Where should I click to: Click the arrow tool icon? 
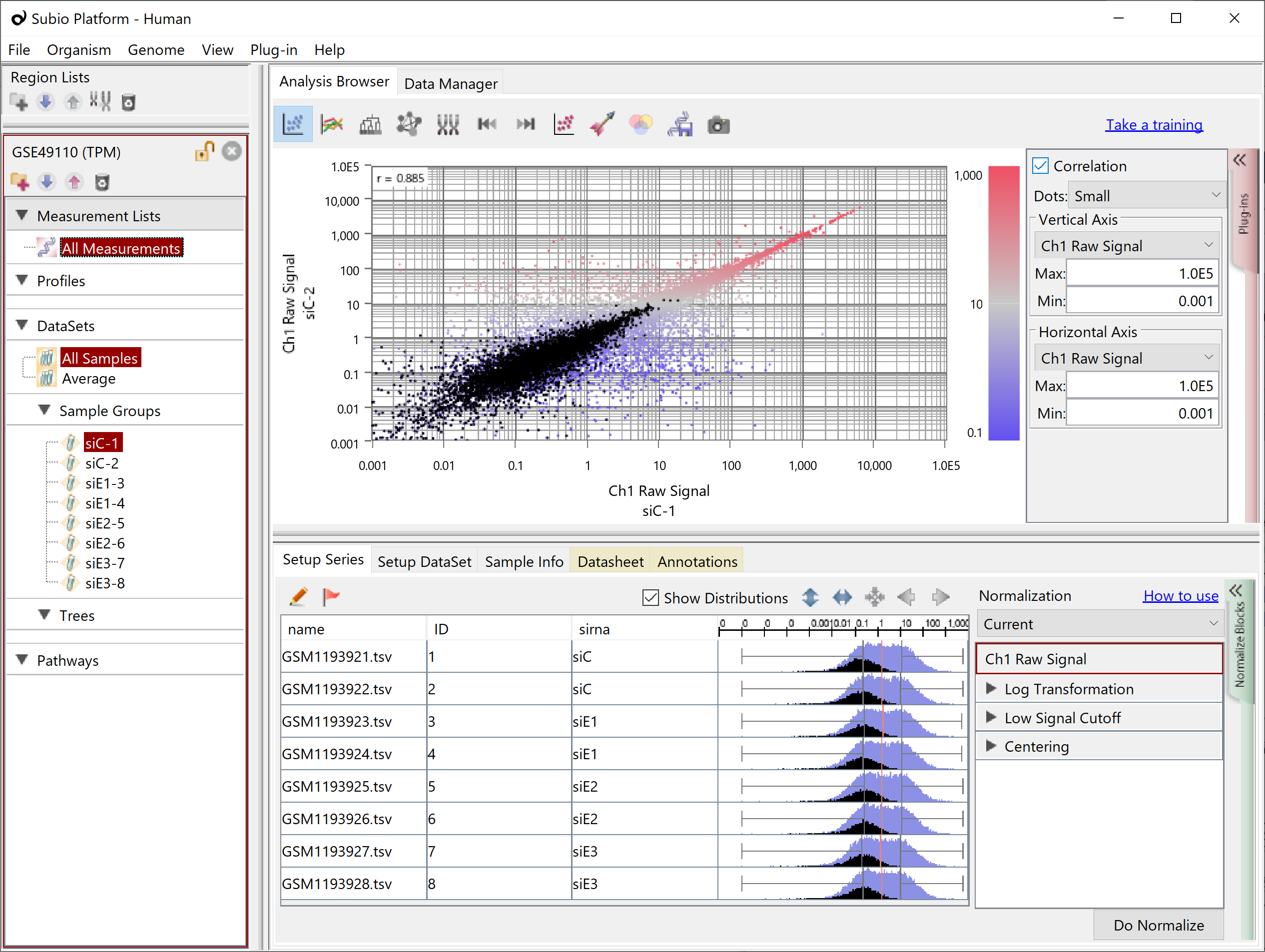(x=603, y=124)
